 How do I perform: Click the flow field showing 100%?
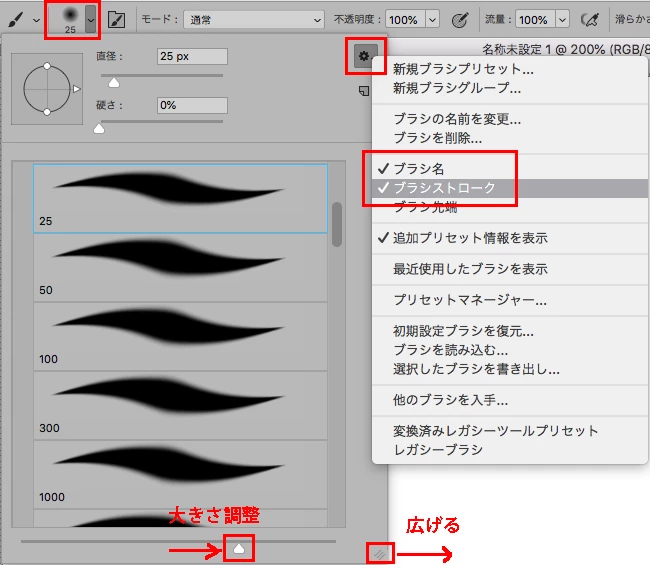coord(535,19)
